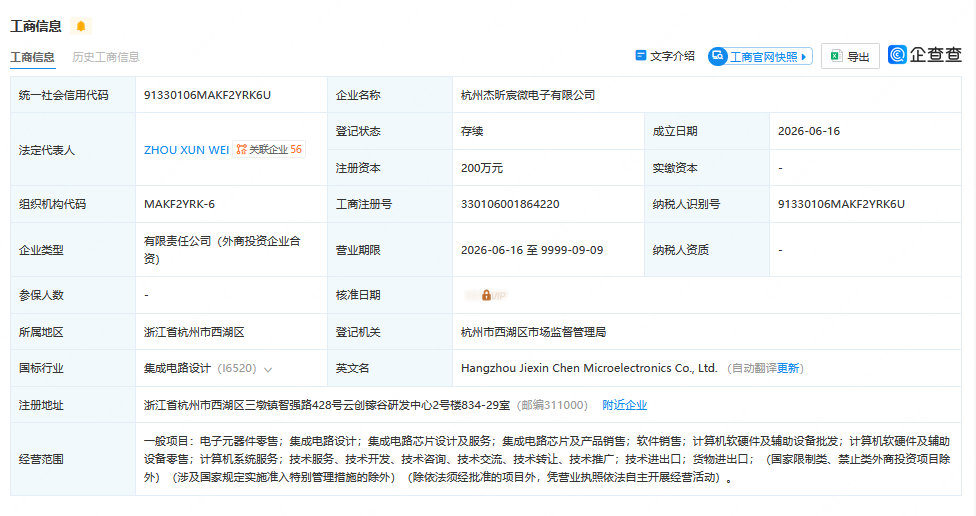
Task: Select authority 杭州市西湖区市场监督管理局
Action: click(533, 332)
